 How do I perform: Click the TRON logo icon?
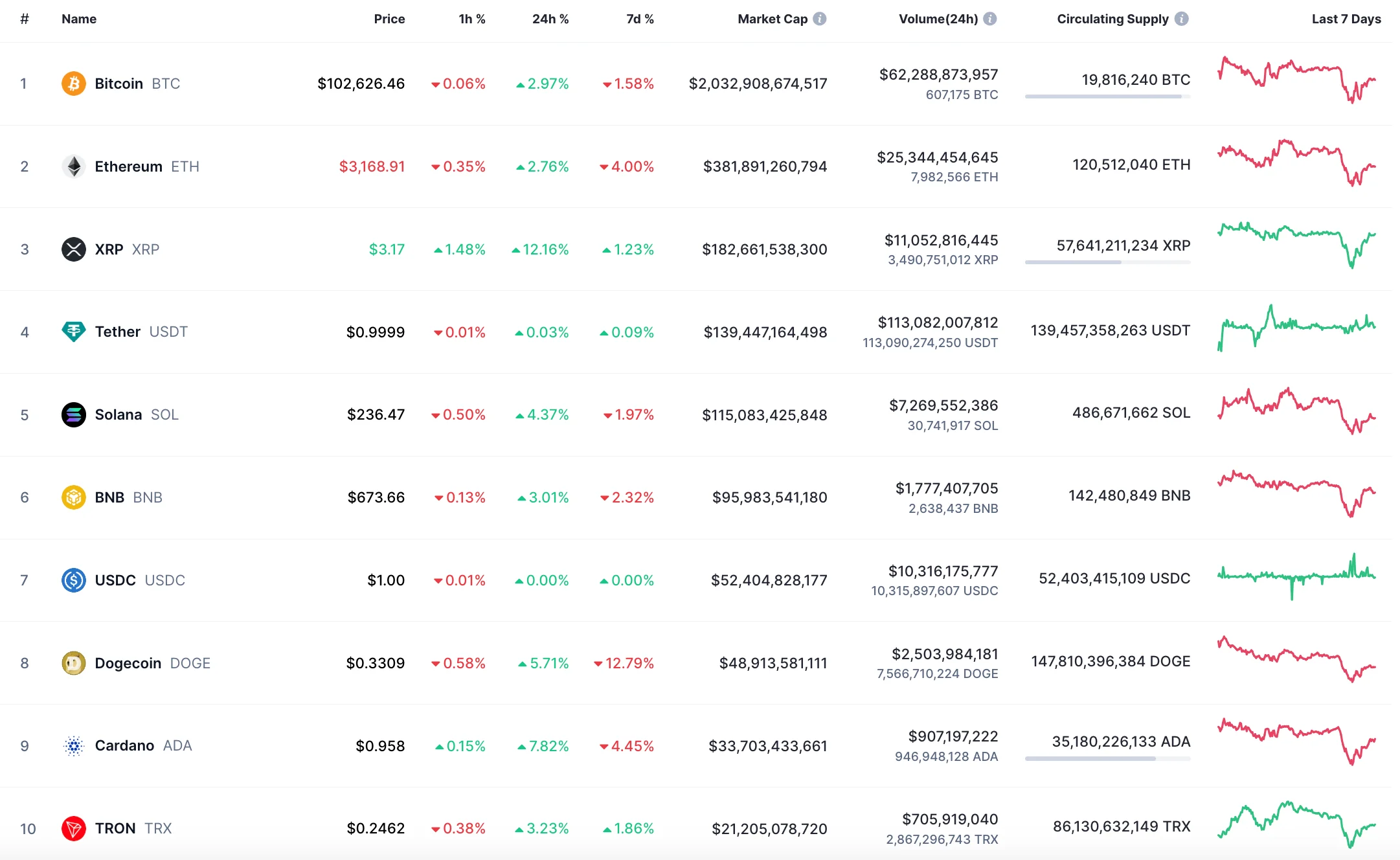[x=73, y=828]
